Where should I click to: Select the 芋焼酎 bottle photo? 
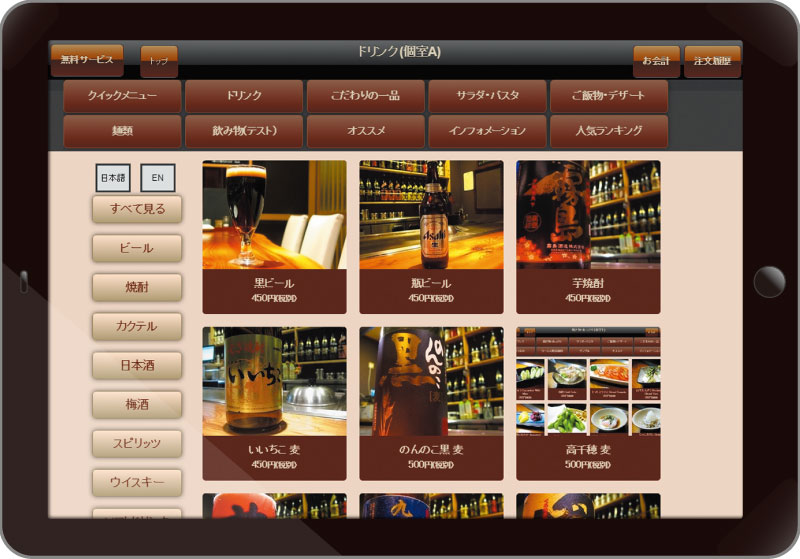coord(588,215)
